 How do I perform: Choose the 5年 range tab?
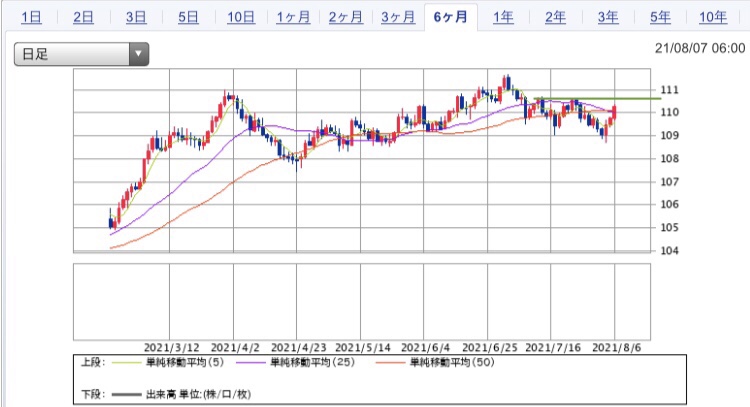coord(660,18)
